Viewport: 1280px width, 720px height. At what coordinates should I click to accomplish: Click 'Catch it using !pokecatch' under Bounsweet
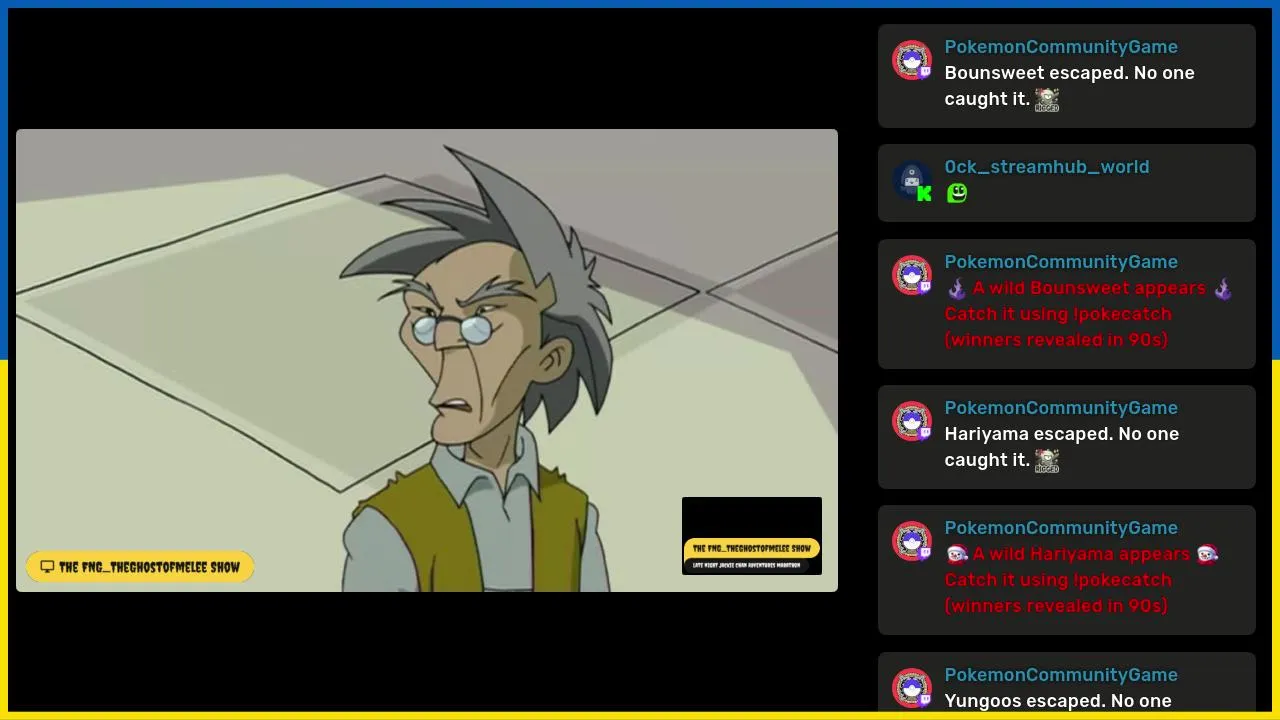click(1058, 314)
